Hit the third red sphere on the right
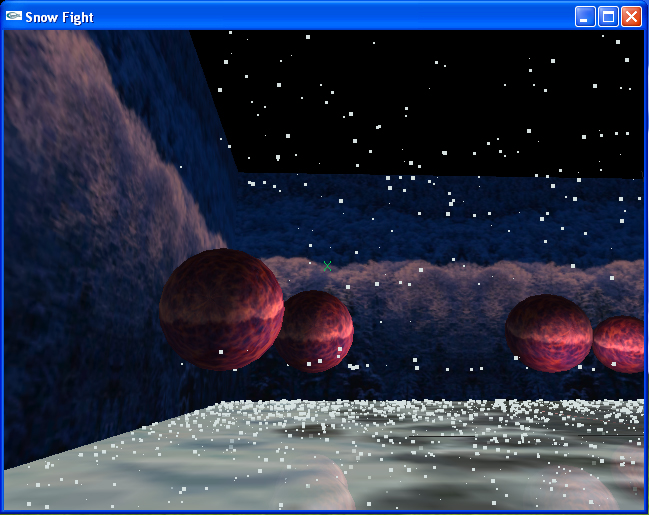The image size is (649, 515). [548, 333]
